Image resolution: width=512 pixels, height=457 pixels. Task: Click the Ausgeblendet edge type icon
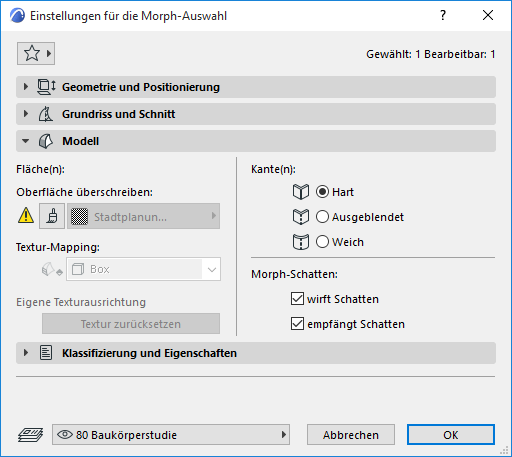click(301, 217)
